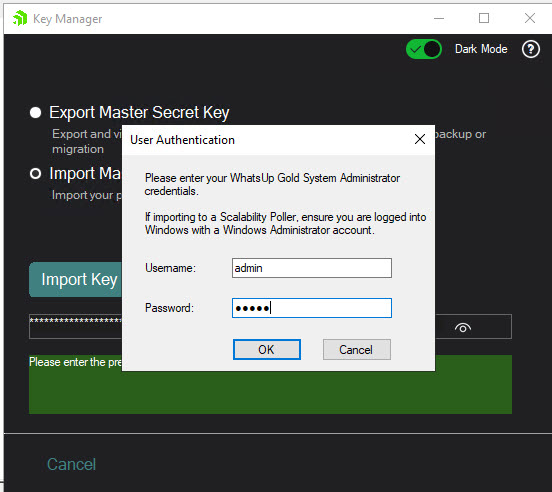Close the User Authentication dialog
Viewport: 552px width, 492px height.
click(420, 139)
